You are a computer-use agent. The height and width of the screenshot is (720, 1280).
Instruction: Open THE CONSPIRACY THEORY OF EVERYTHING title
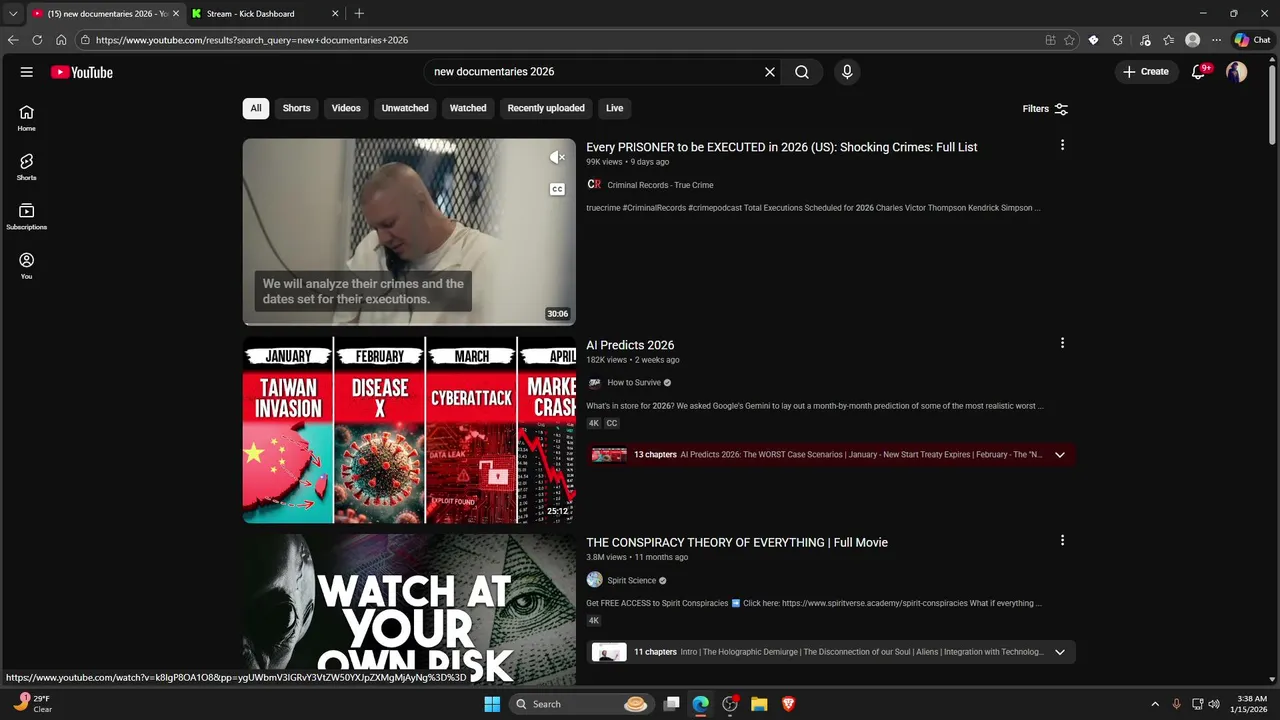(737, 542)
